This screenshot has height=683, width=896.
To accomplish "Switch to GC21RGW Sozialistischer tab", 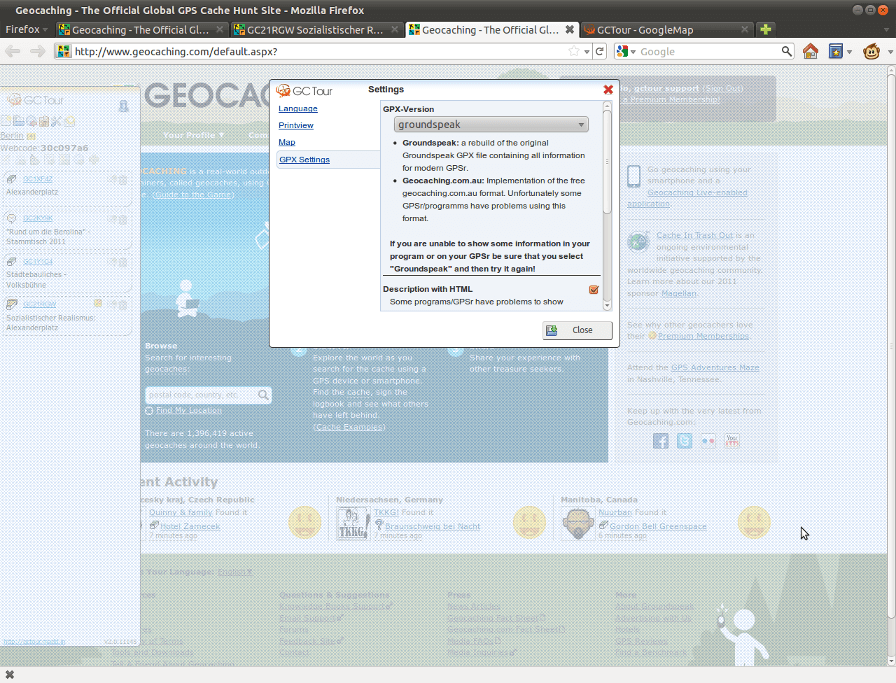I will [316, 30].
